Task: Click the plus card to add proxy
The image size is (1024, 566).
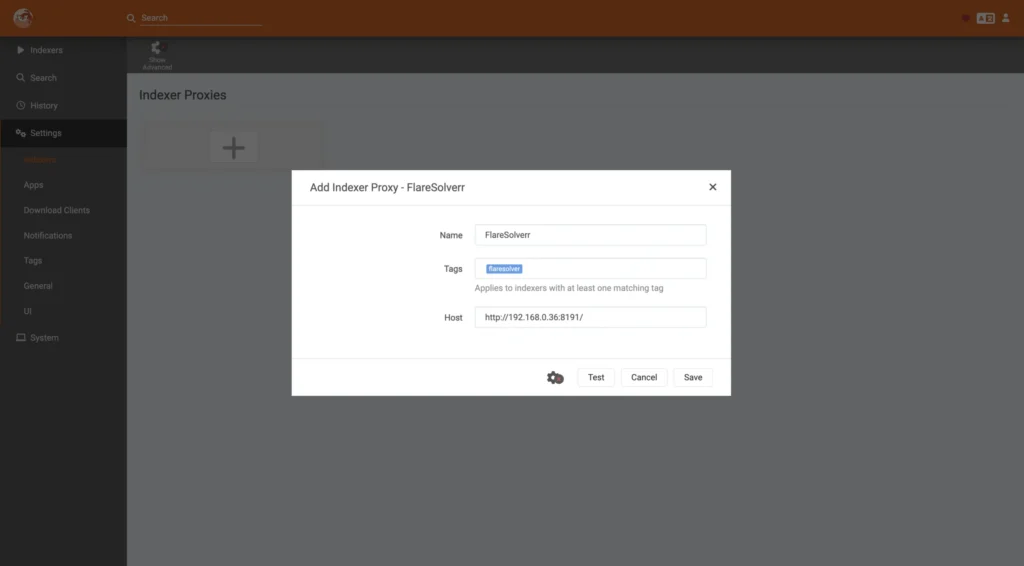Action: point(233,148)
